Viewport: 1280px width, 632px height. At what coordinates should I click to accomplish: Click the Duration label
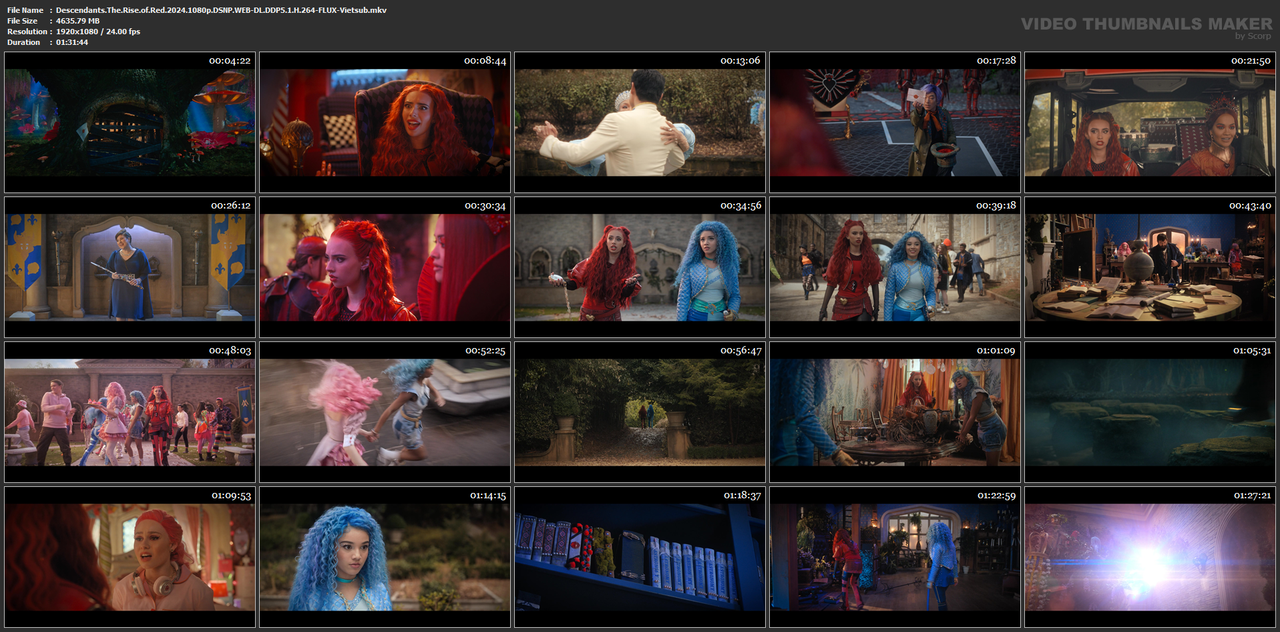[23, 42]
